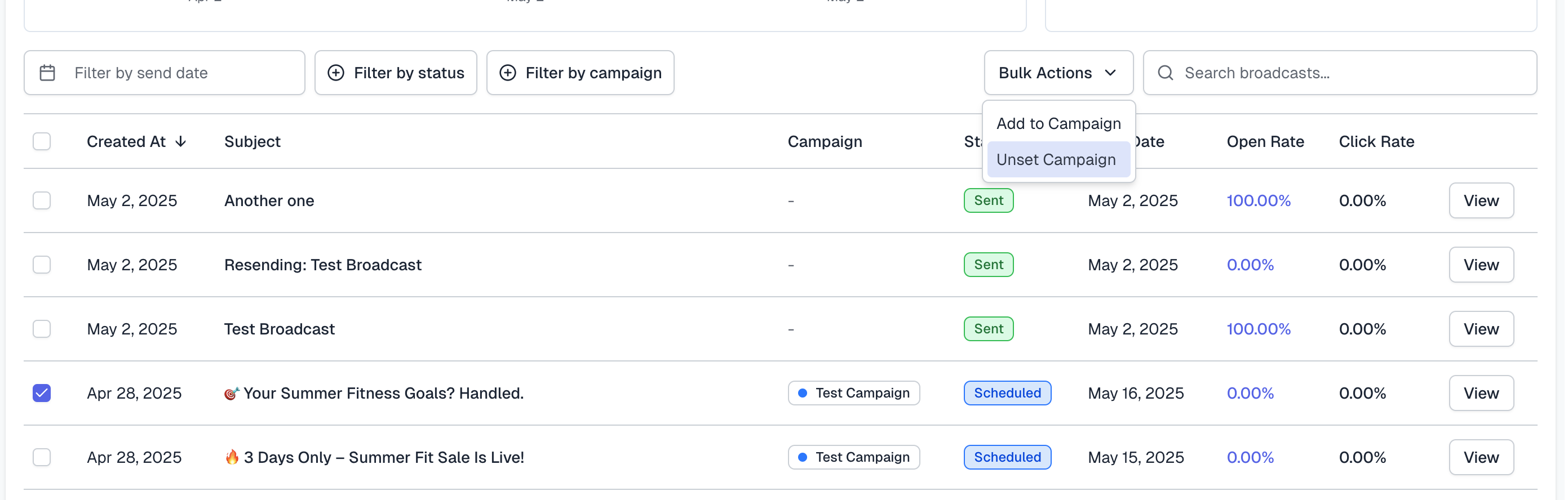
Task: Tick the 3 Days Only broadcast checkbox
Action: [41, 457]
